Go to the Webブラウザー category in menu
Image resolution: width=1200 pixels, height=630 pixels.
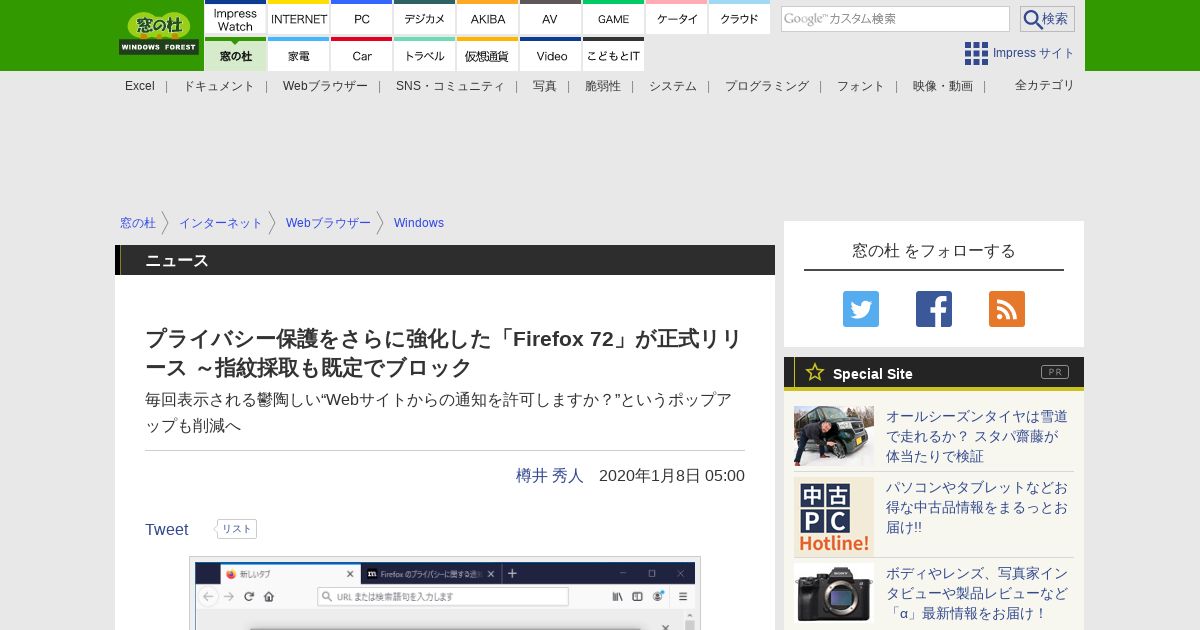coord(325,86)
